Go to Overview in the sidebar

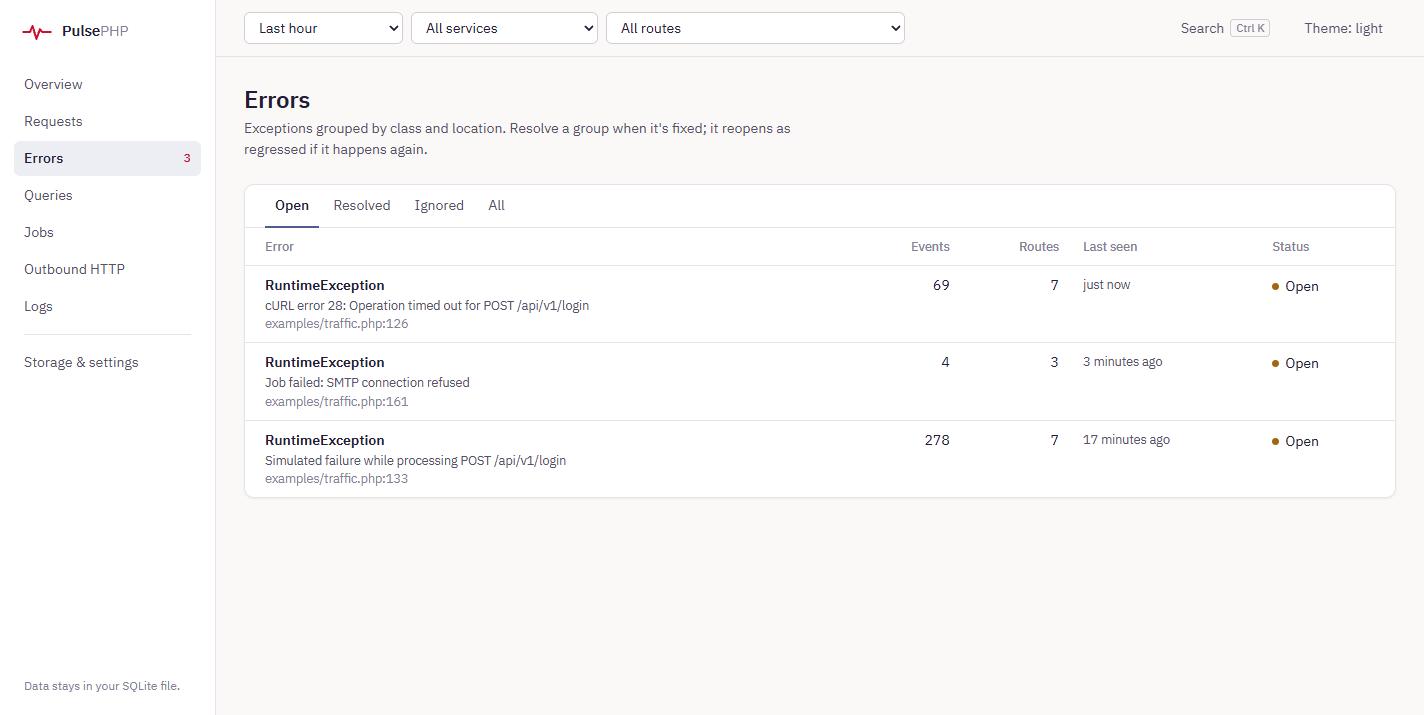pyautogui.click(x=107, y=84)
